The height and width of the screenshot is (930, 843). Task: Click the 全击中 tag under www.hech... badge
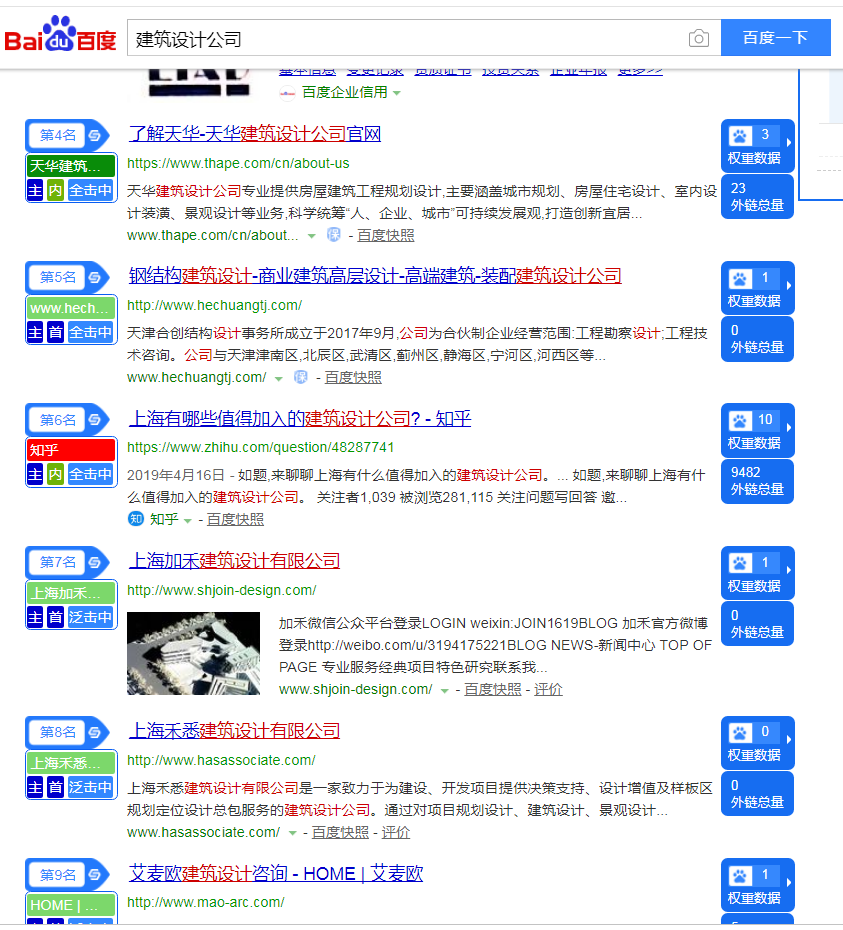90,332
